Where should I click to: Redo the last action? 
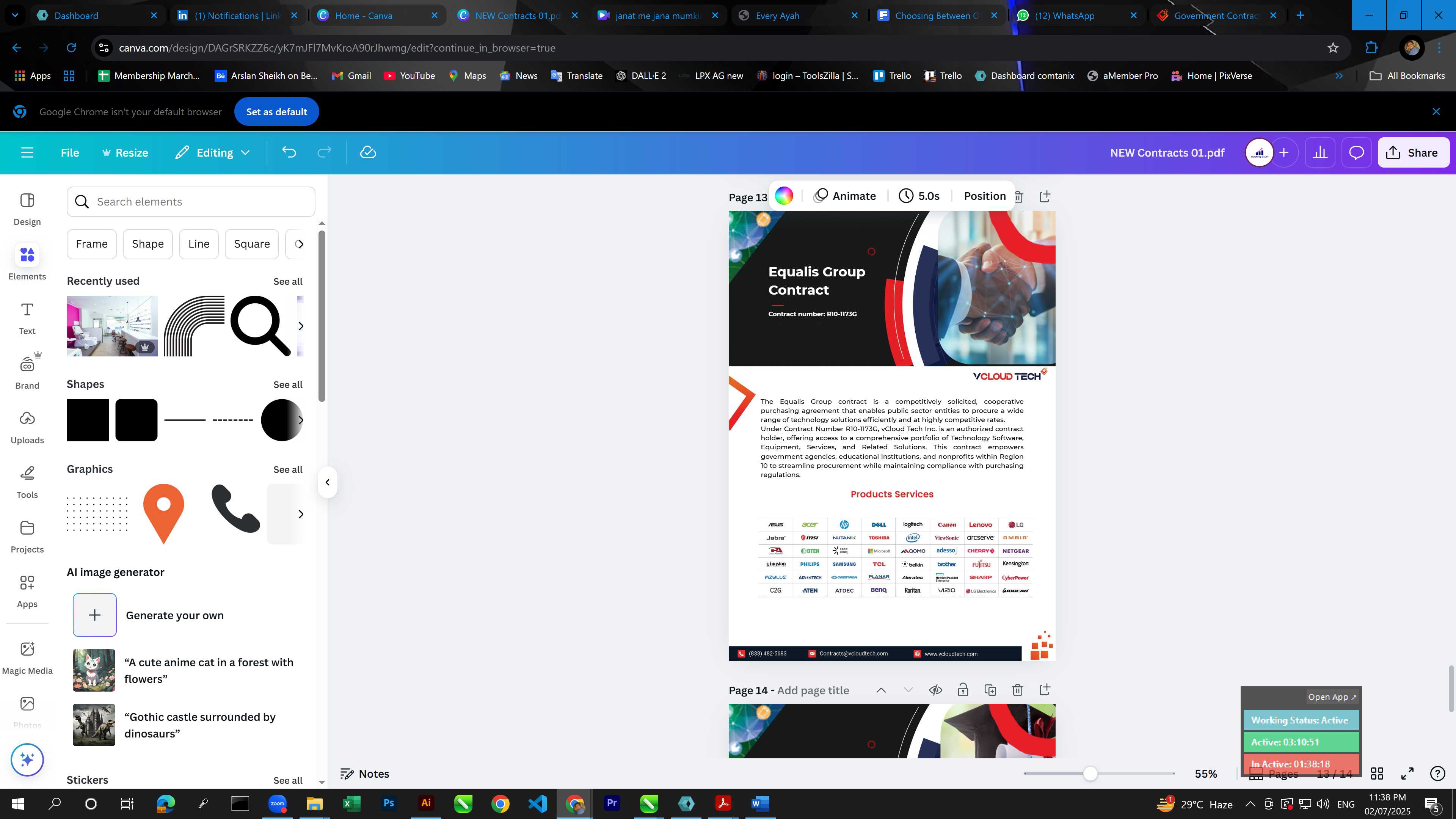(x=324, y=152)
